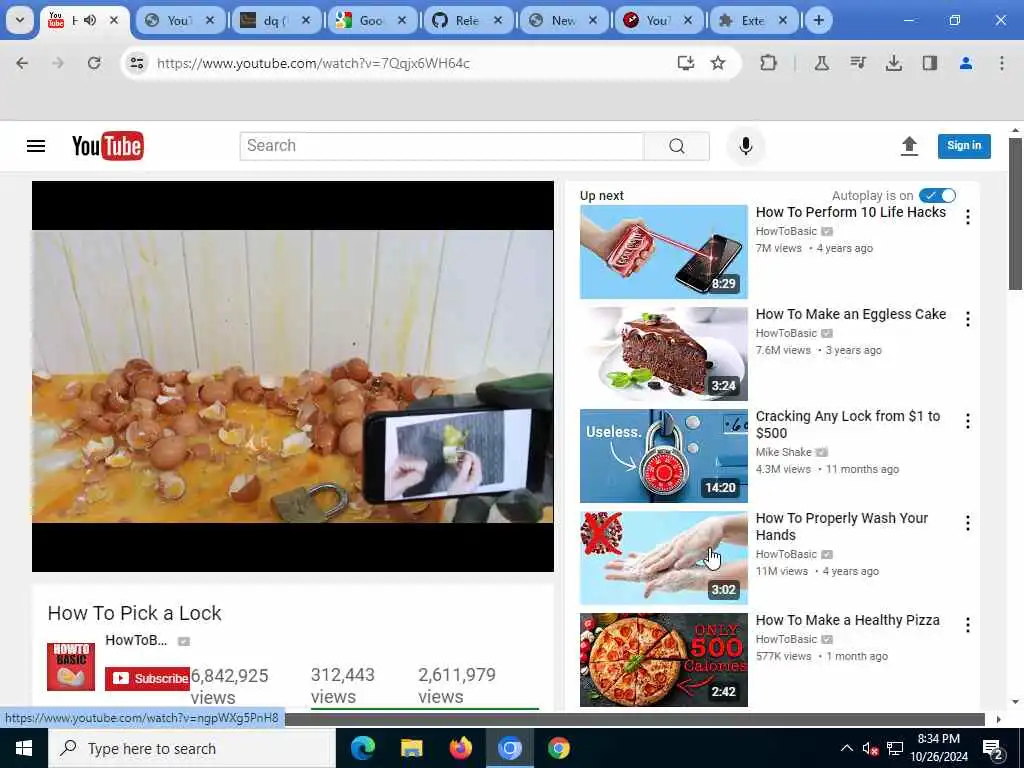Start voice search with microphone icon
The width and height of the screenshot is (1024, 768).
pyautogui.click(x=746, y=146)
